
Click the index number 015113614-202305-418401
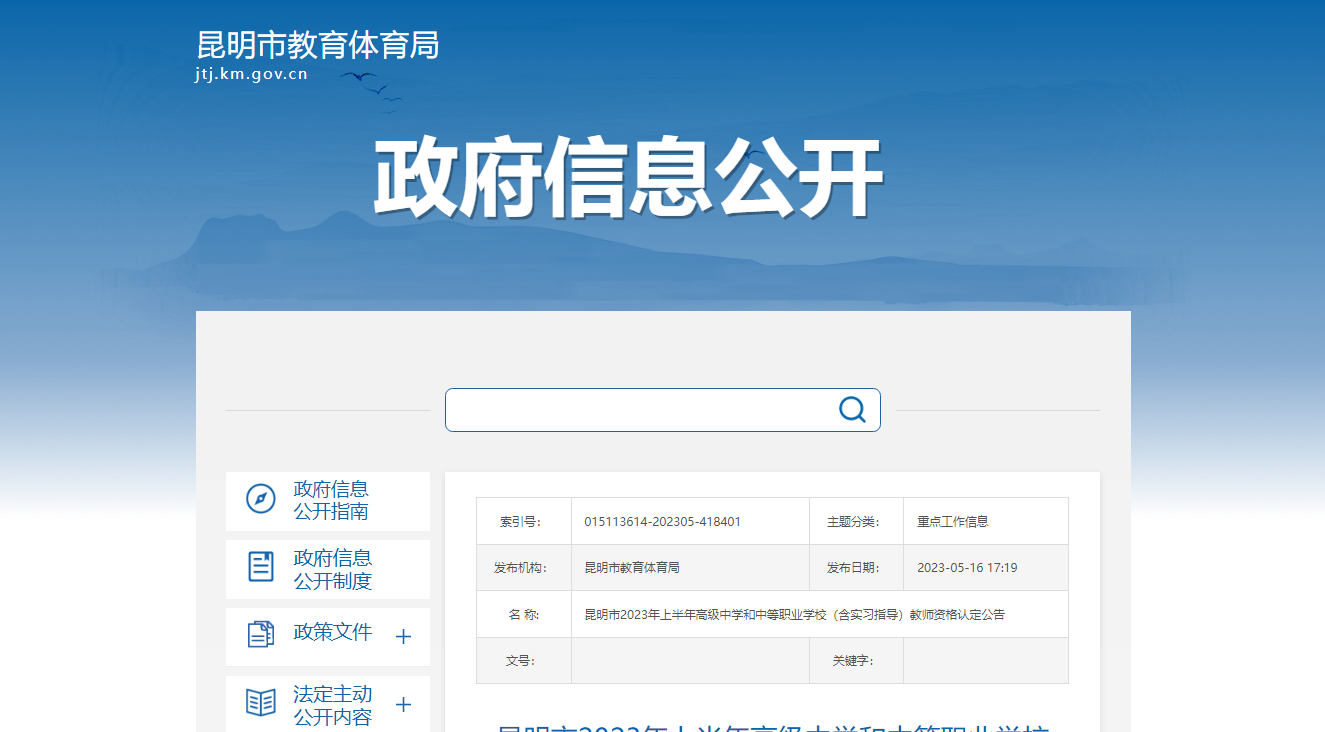662,522
